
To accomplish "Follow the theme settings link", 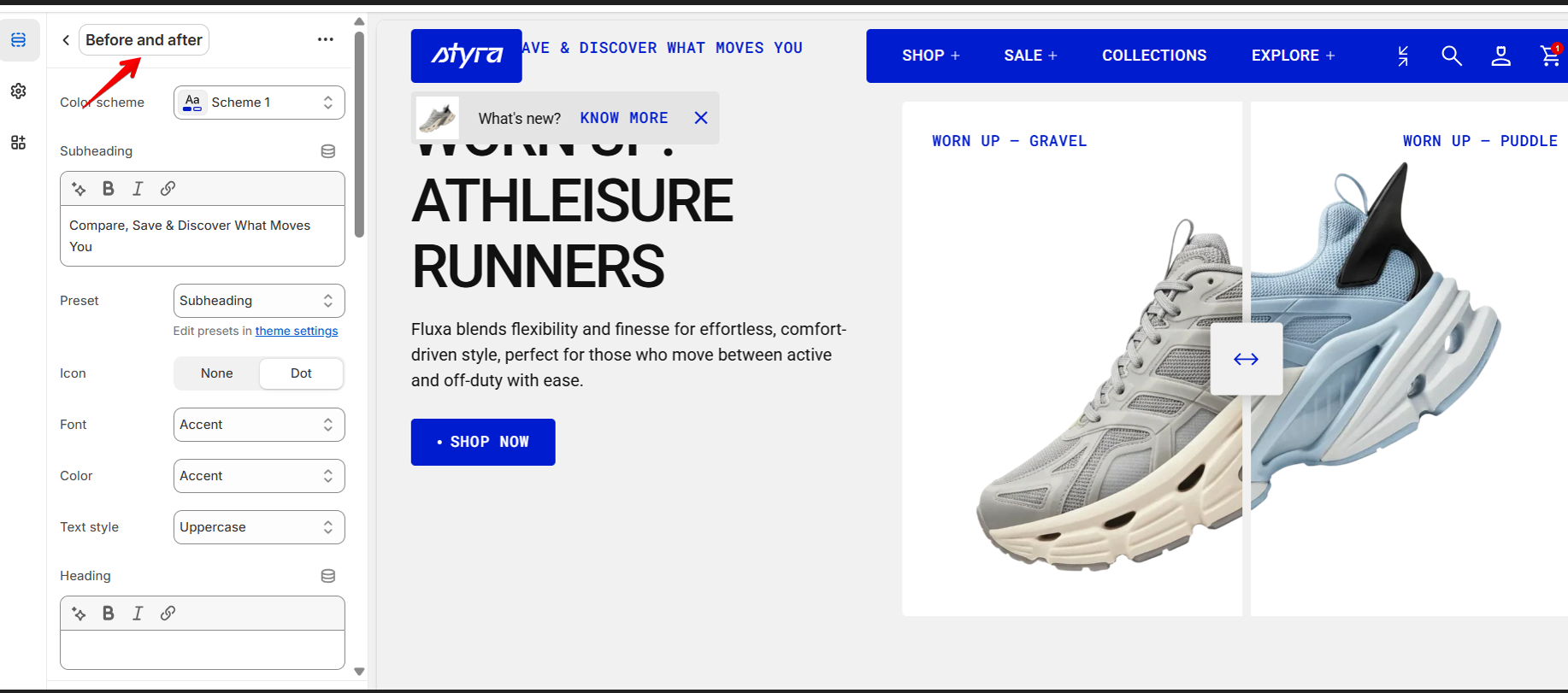I will point(297,331).
